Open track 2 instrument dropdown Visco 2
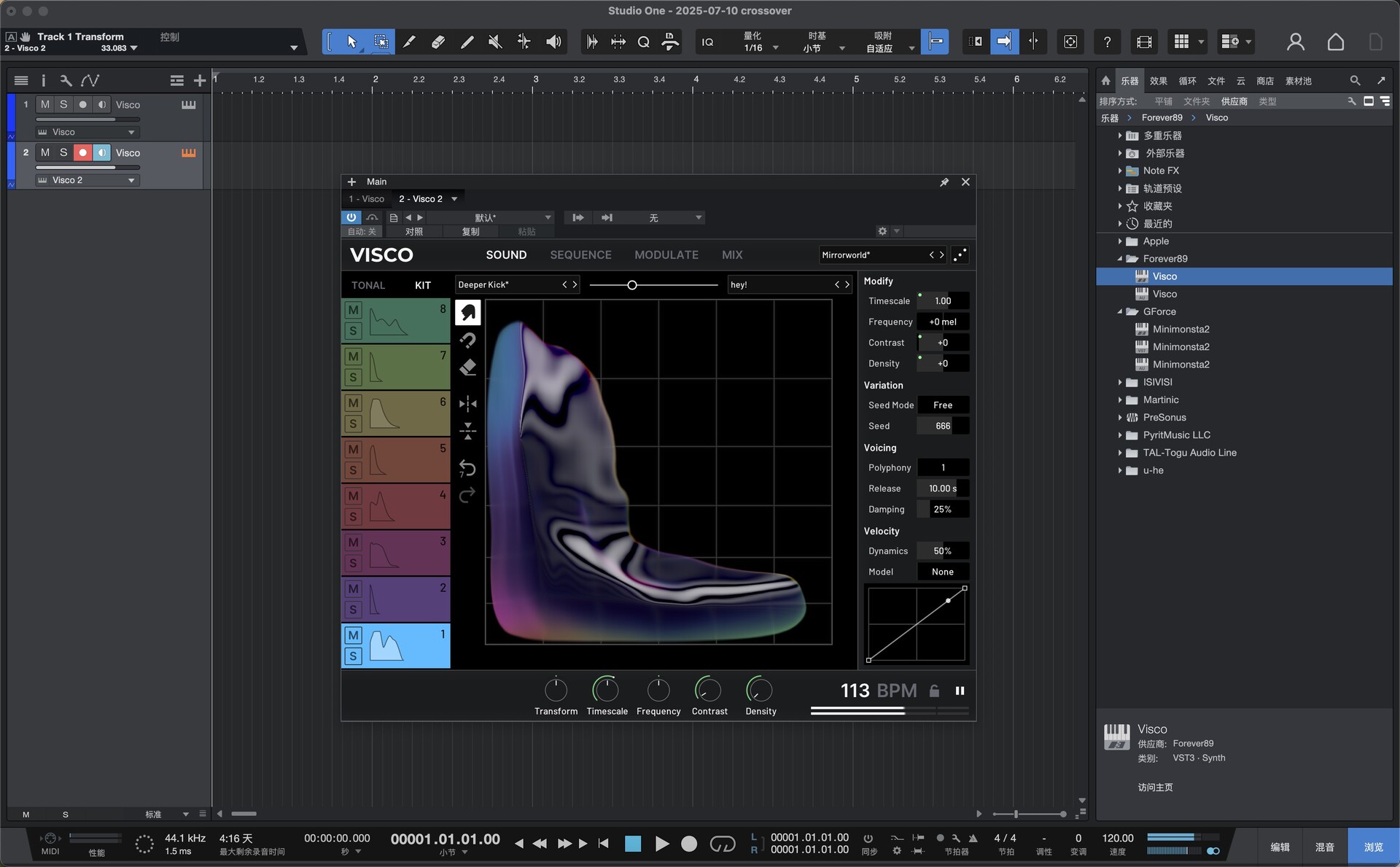This screenshot has width=1400, height=867. (87, 180)
